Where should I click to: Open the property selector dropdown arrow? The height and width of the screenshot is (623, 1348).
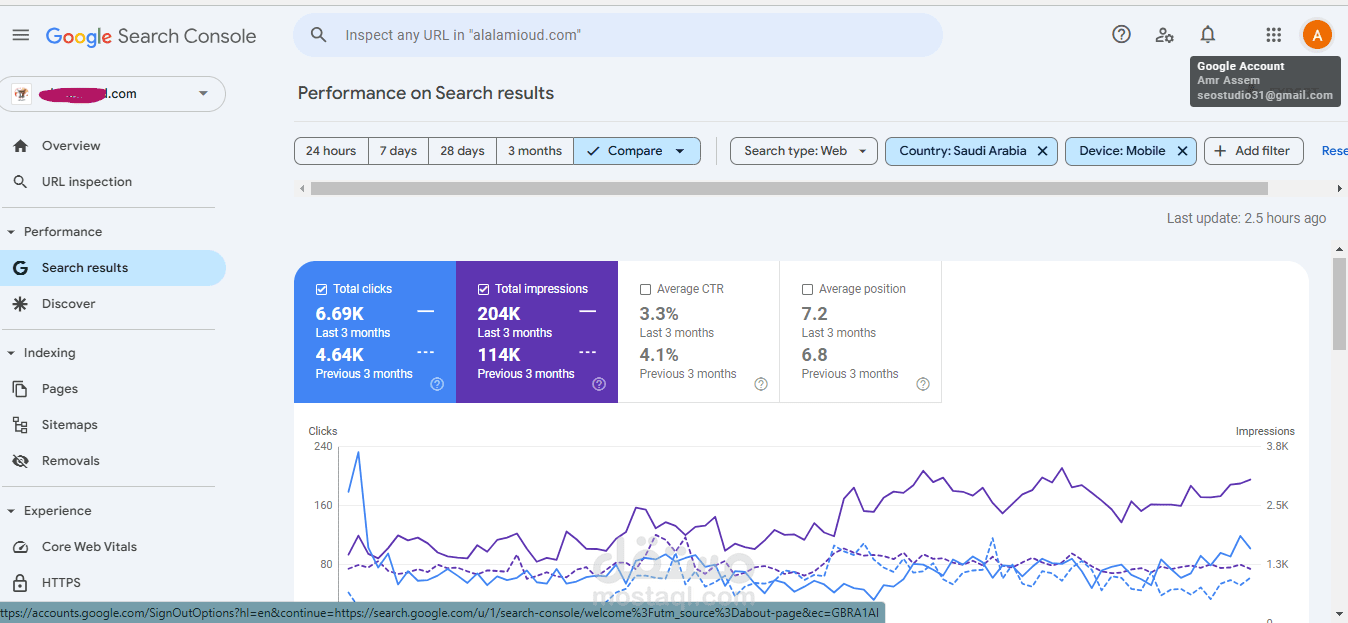(x=203, y=94)
